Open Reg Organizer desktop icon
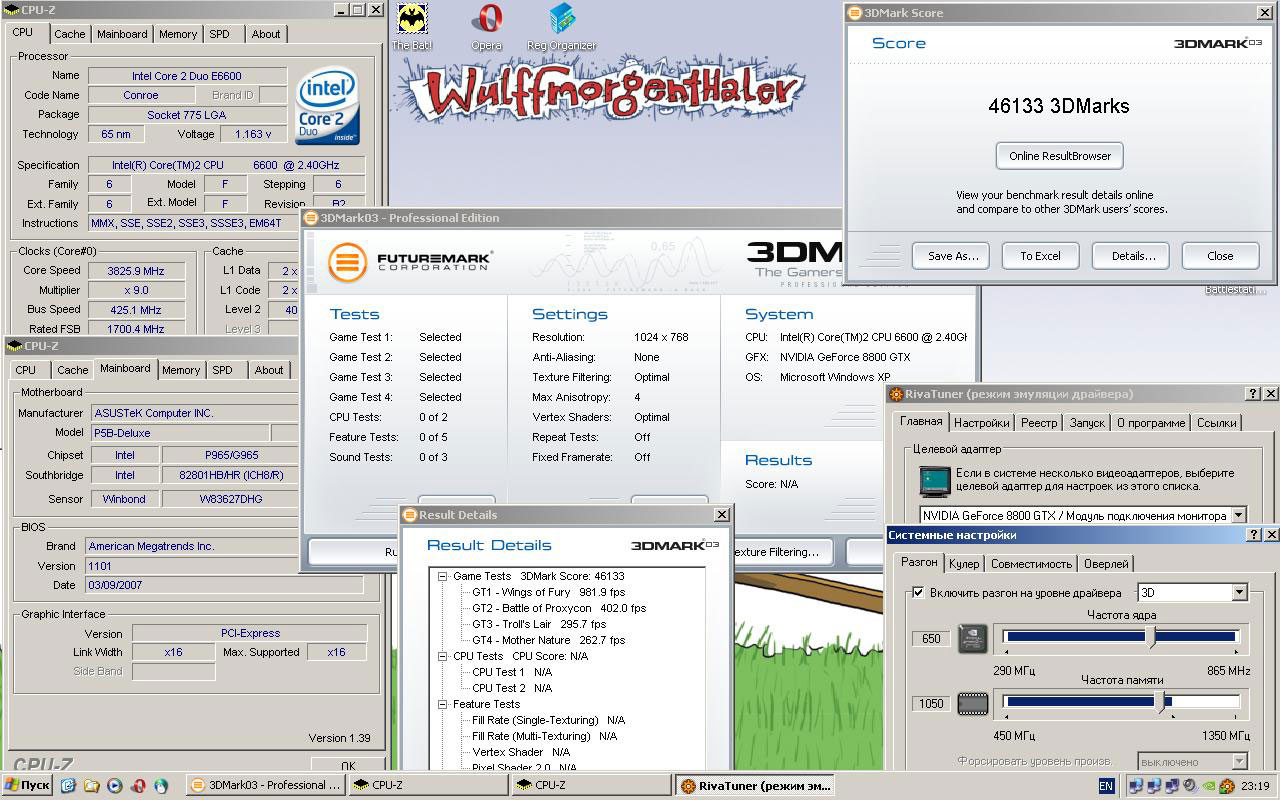 click(562, 19)
